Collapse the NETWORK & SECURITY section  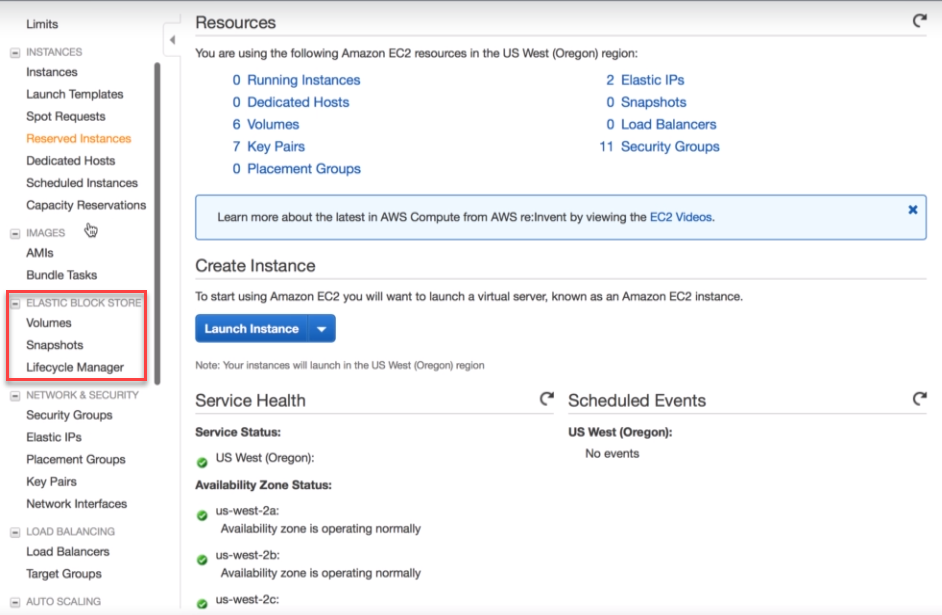(x=15, y=396)
